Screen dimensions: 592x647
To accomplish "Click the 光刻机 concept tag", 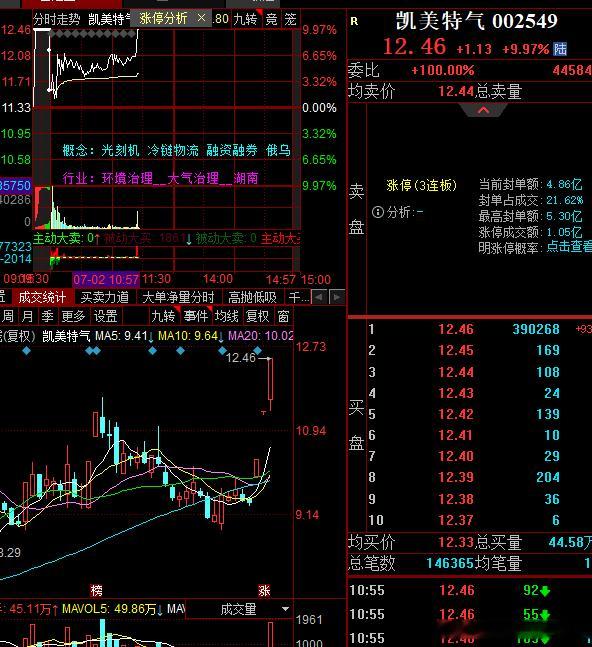I will 120,150.
